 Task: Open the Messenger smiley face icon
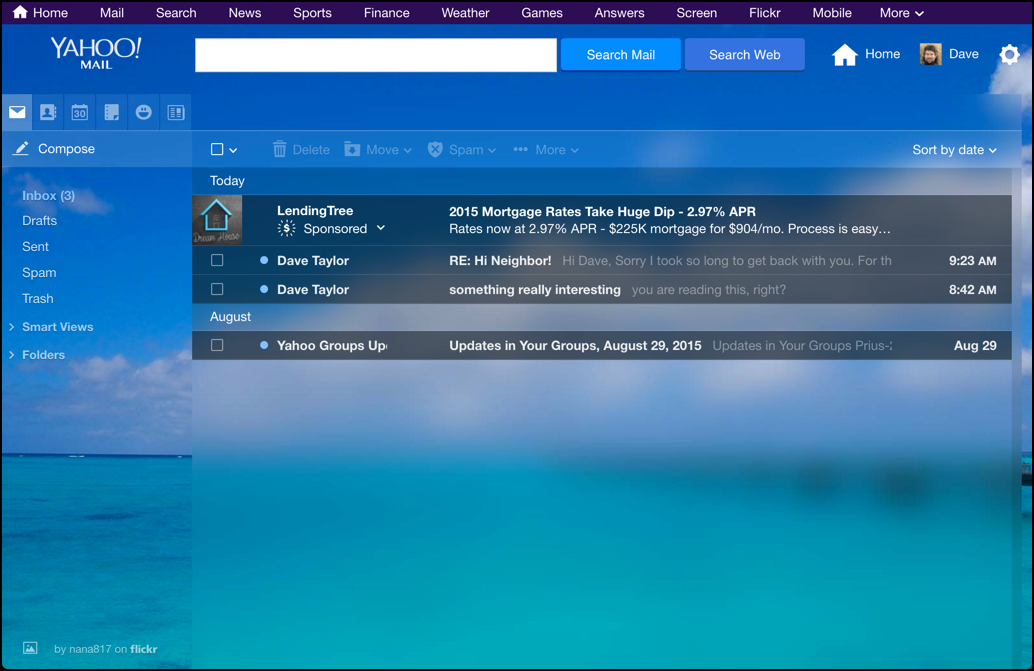tap(144, 113)
